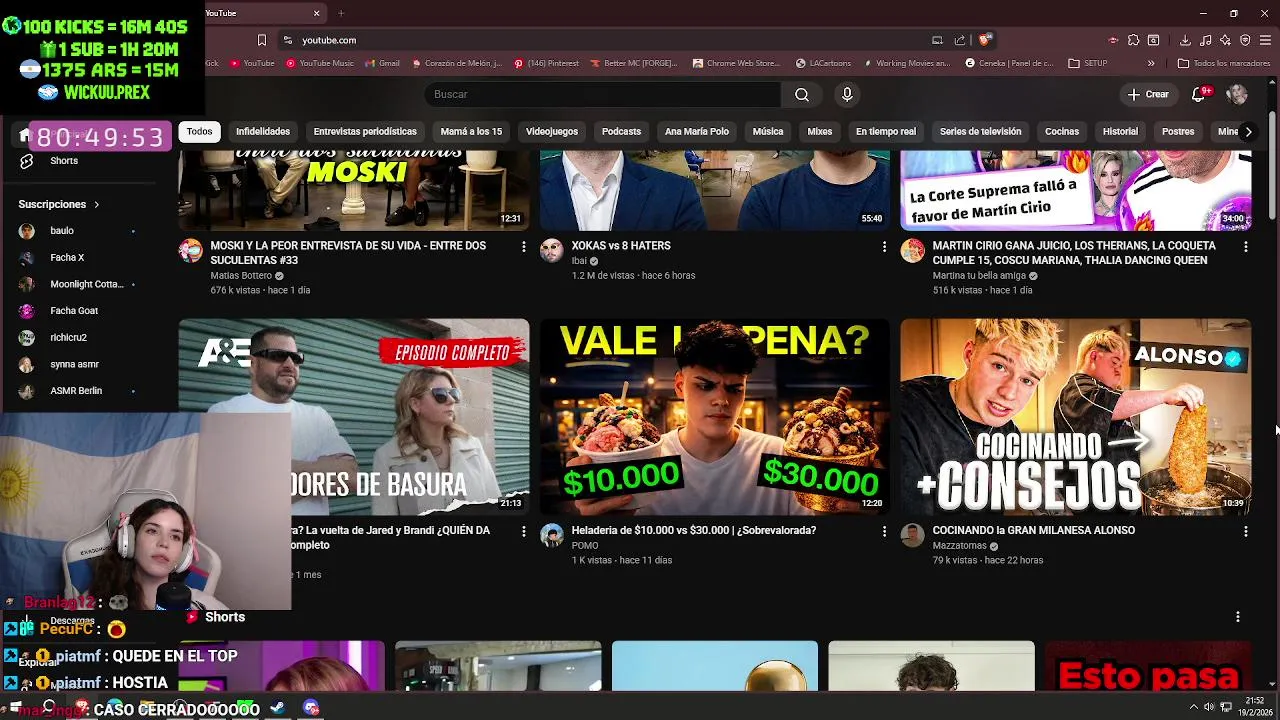Close the YouTube browser tab
The image size is (1280, 720).
[317, 13]
